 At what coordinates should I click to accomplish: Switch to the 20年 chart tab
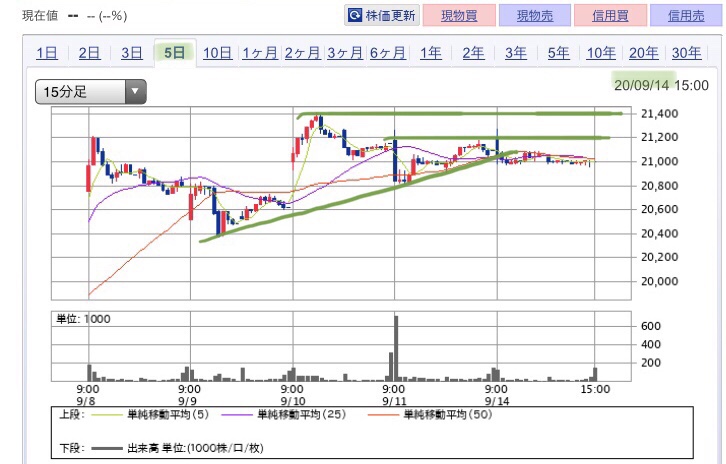pyautogui.click(x=644, y=53)
